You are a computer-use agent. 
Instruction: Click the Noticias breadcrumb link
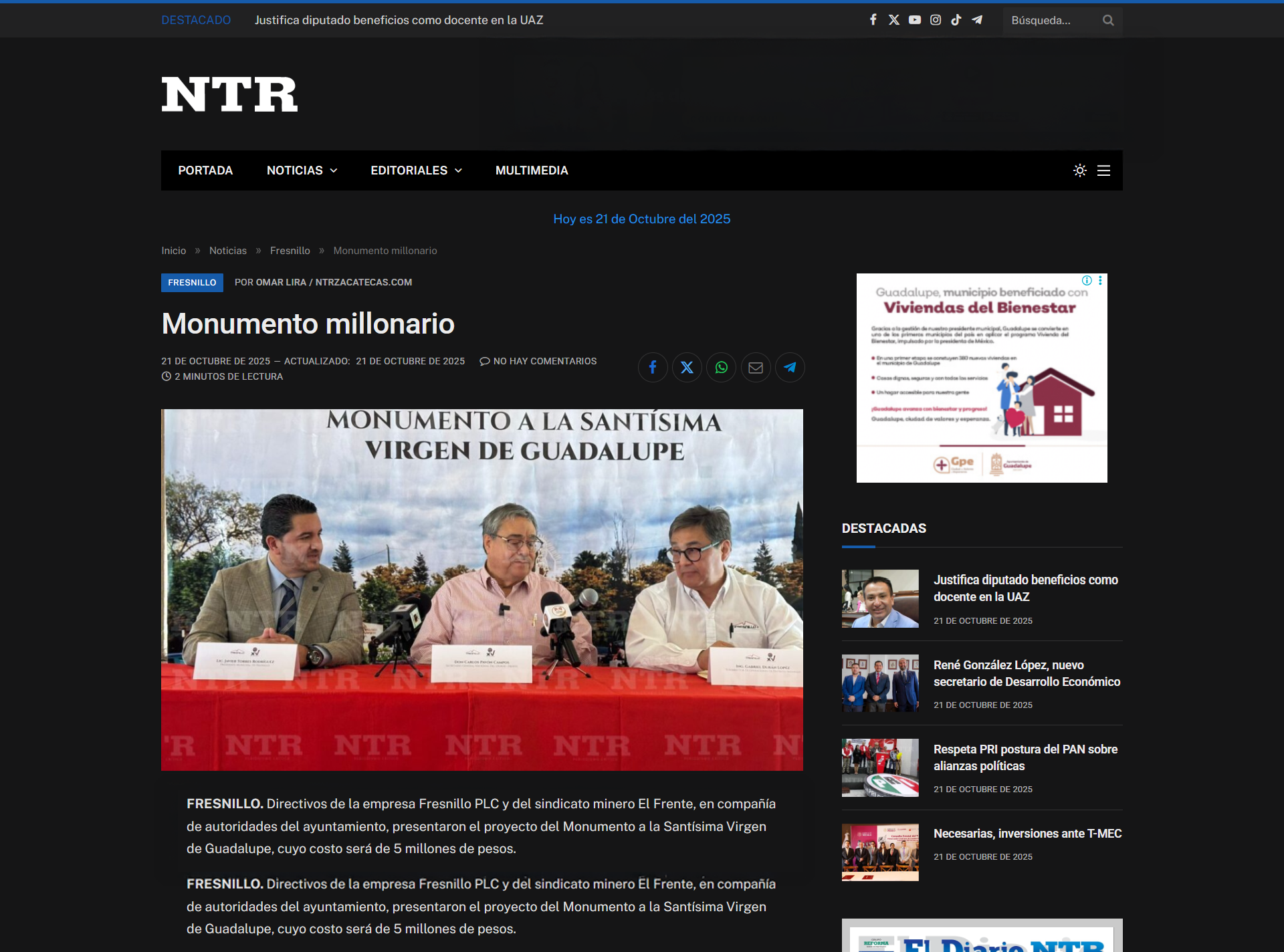(228, 251)
